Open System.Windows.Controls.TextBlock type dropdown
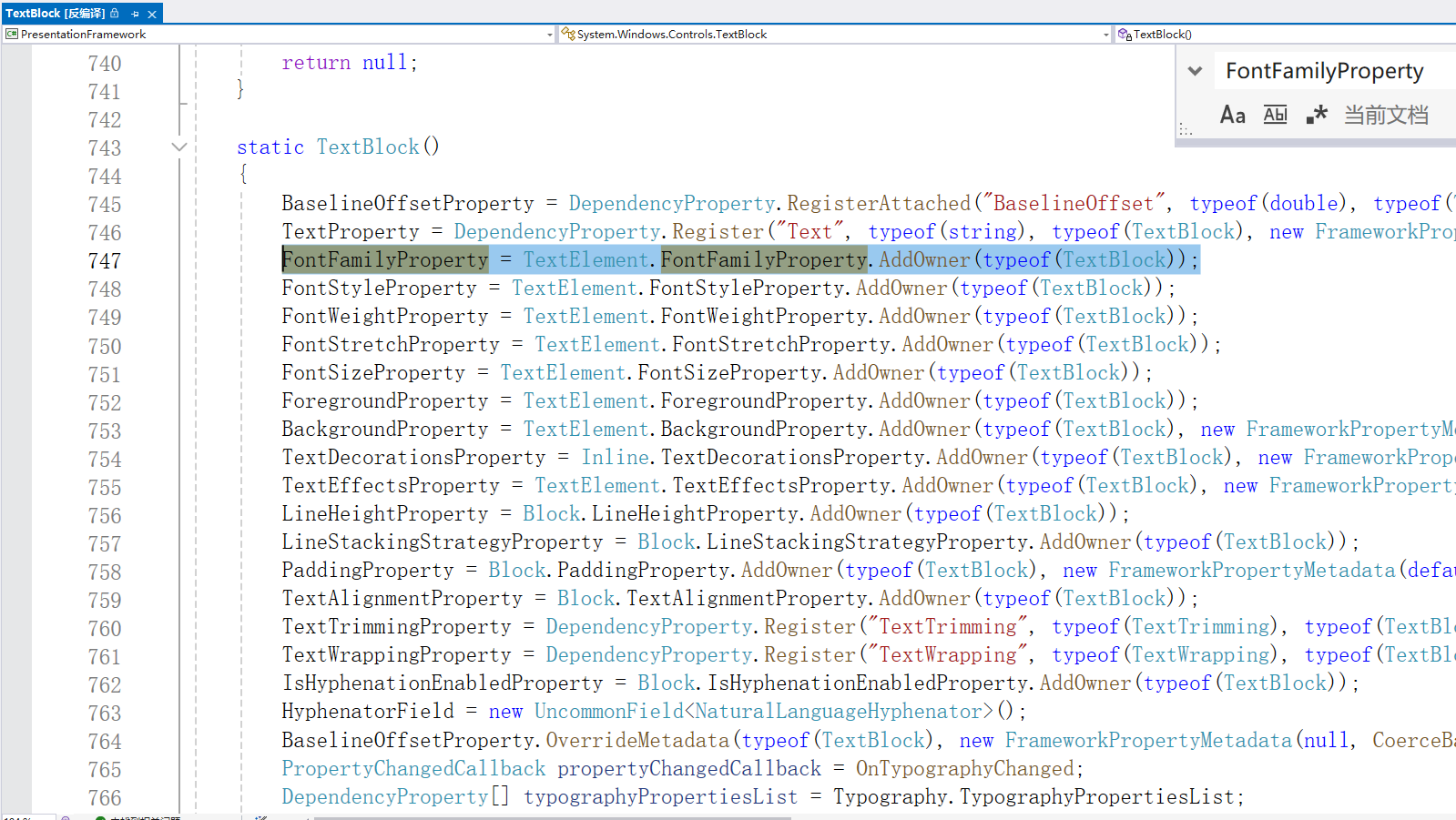This screenshot has width=1456, height=820. [1105, 35]
